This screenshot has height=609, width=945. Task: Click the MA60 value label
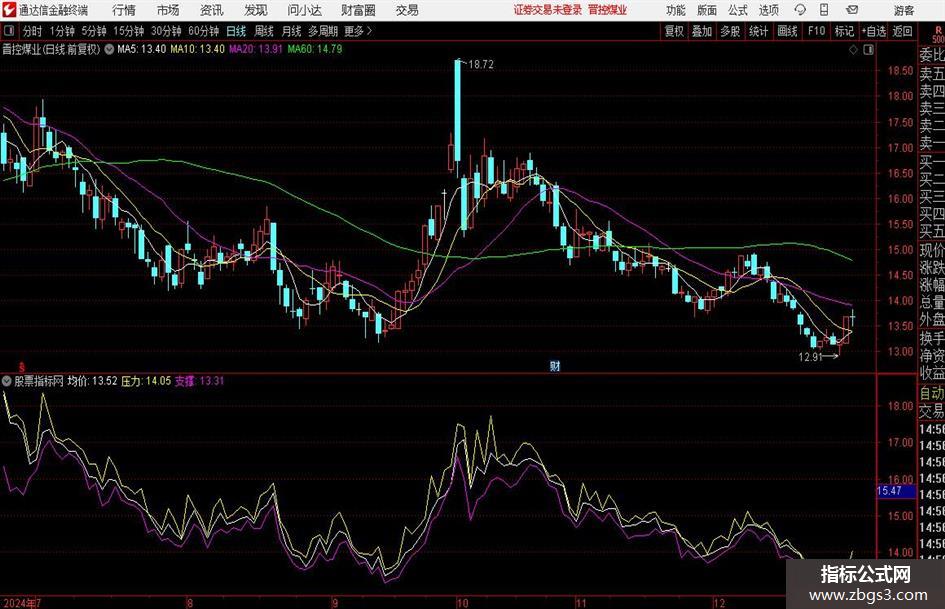(315, 49)
